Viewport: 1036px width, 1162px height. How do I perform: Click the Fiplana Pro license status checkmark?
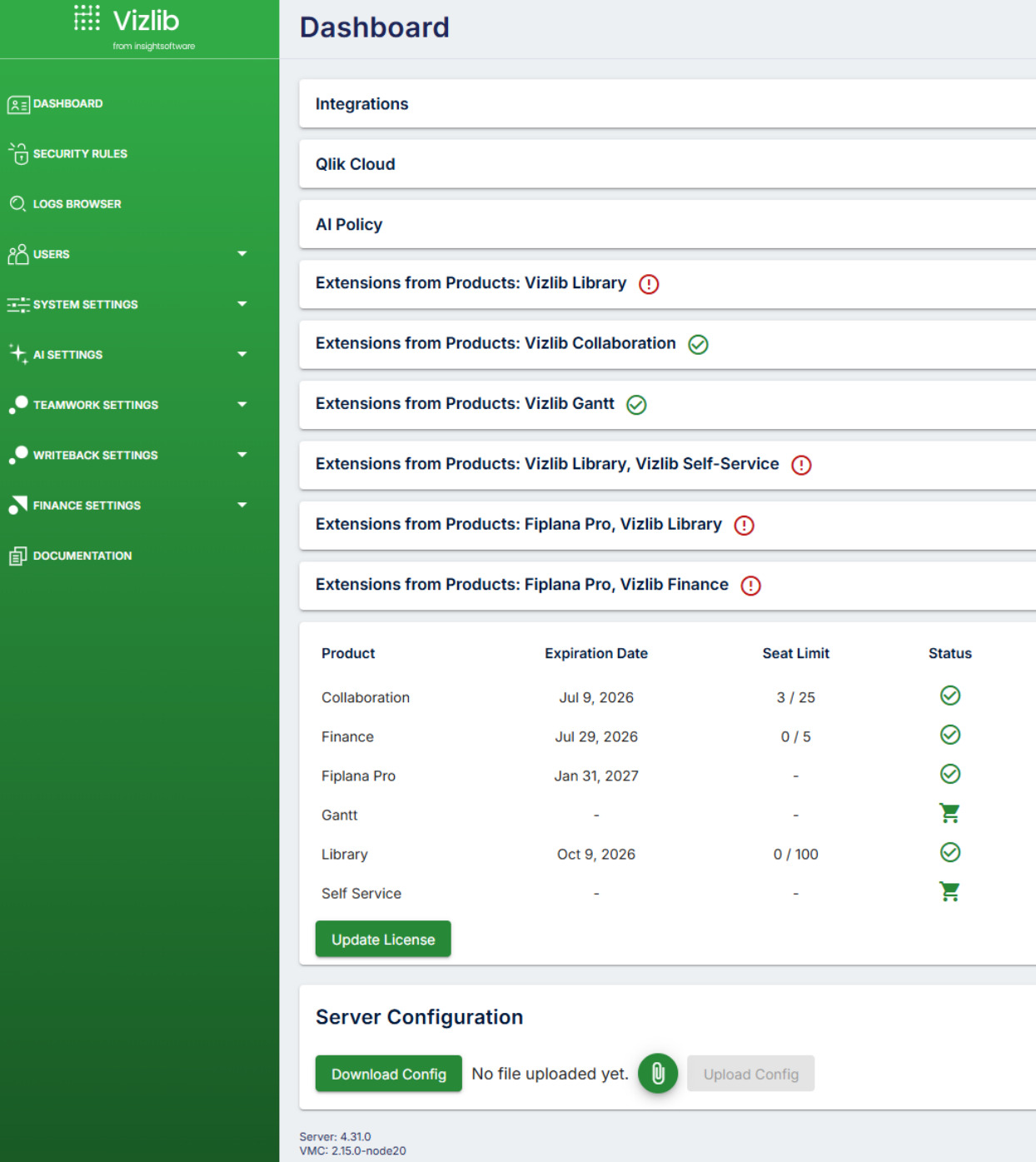tap(950, 774)
